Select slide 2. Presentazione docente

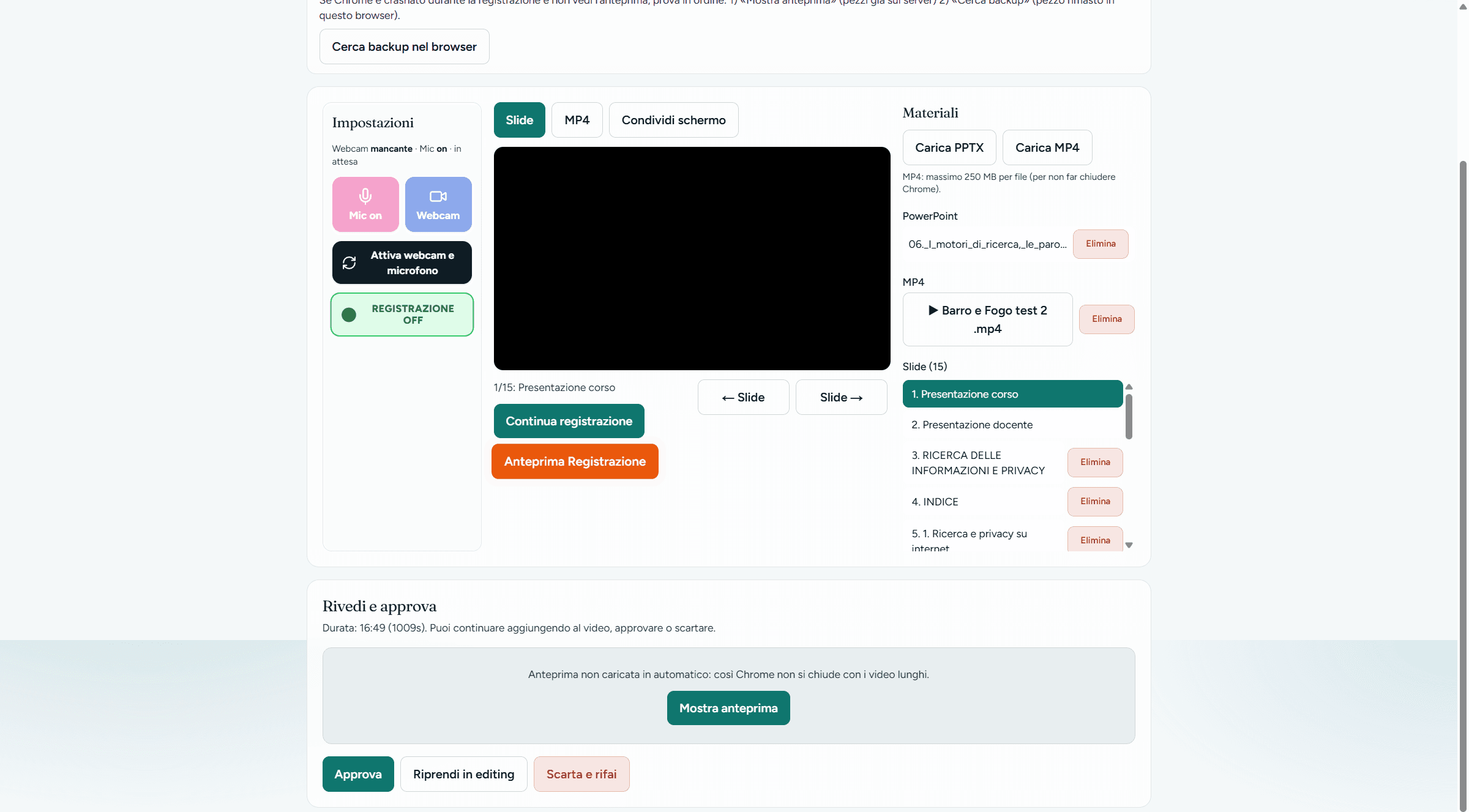[1012, 425]
